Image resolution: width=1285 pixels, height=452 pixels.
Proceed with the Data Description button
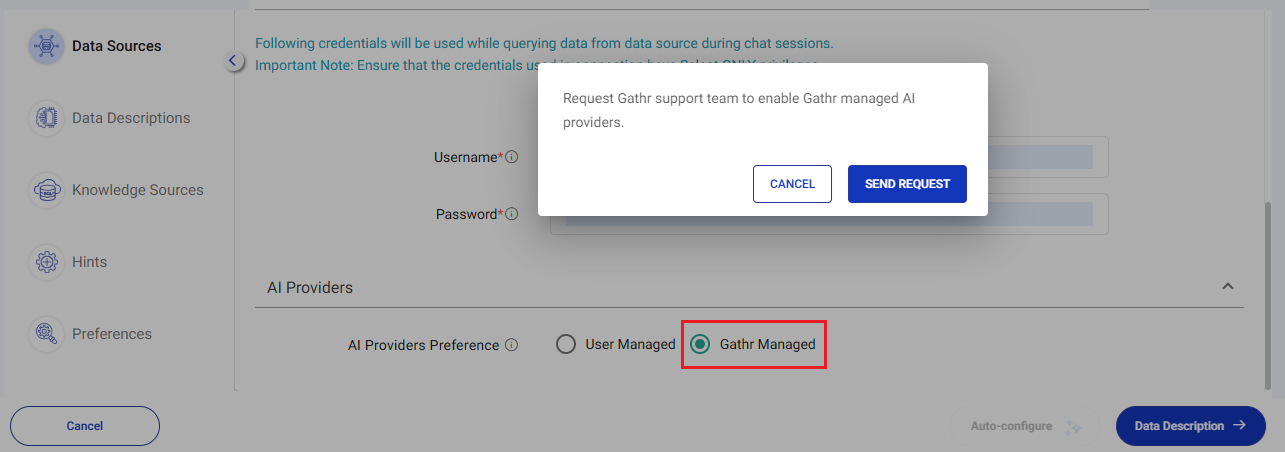click(x=1190, y=426)
